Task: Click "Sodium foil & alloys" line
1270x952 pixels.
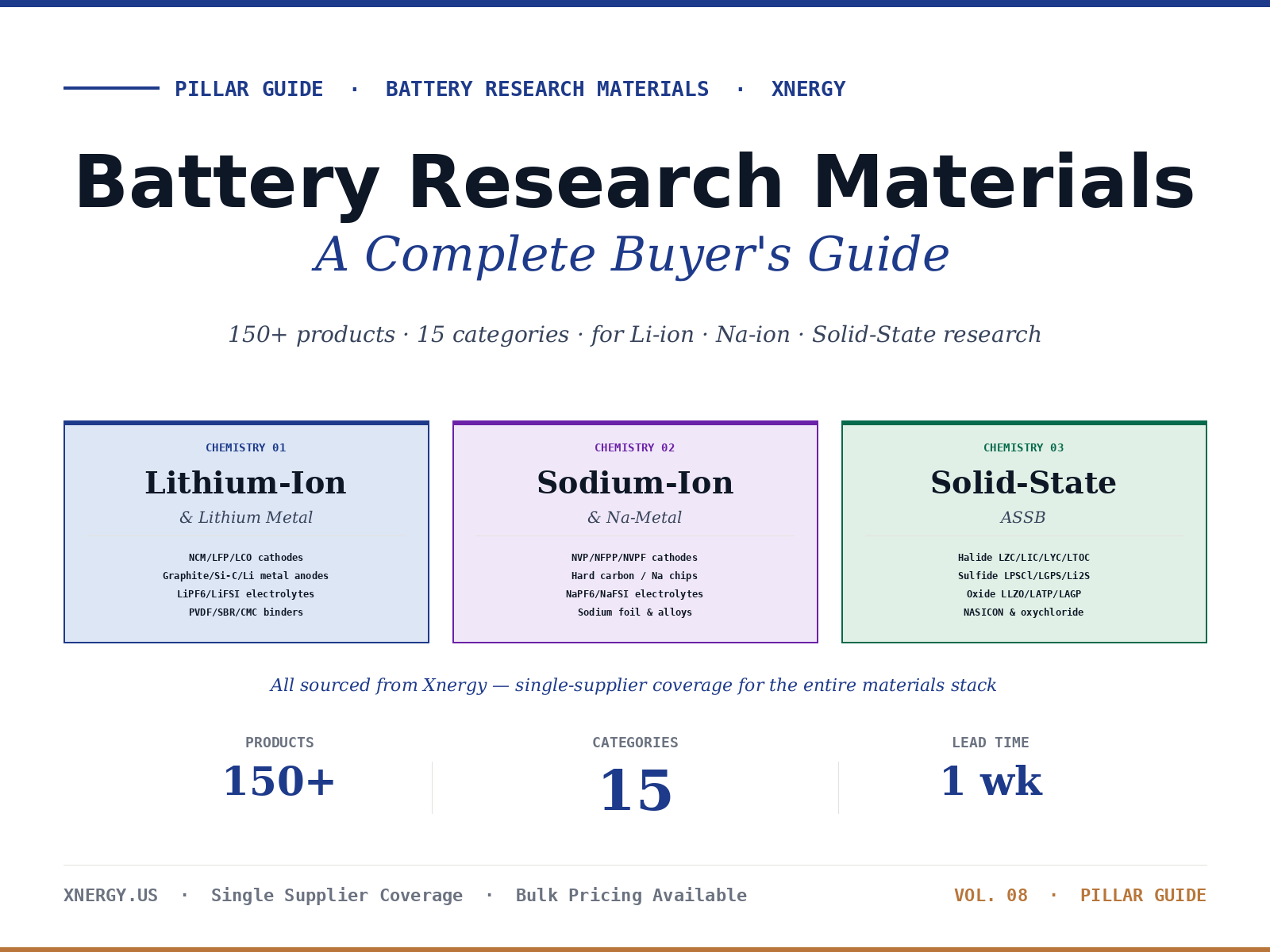Action: (635, 612)
